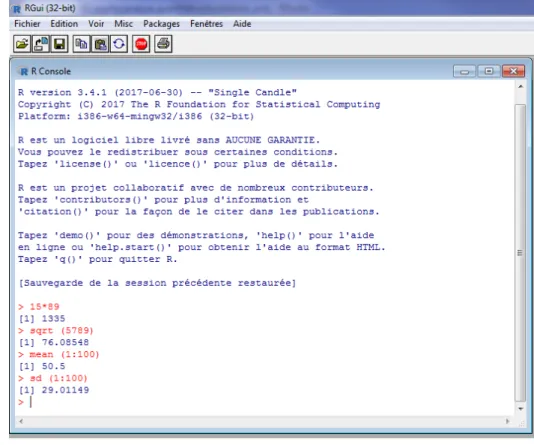Open the Fenêtres menu
Image resolution: width=534 pixels, height=445 pixels.
(206, 24)
